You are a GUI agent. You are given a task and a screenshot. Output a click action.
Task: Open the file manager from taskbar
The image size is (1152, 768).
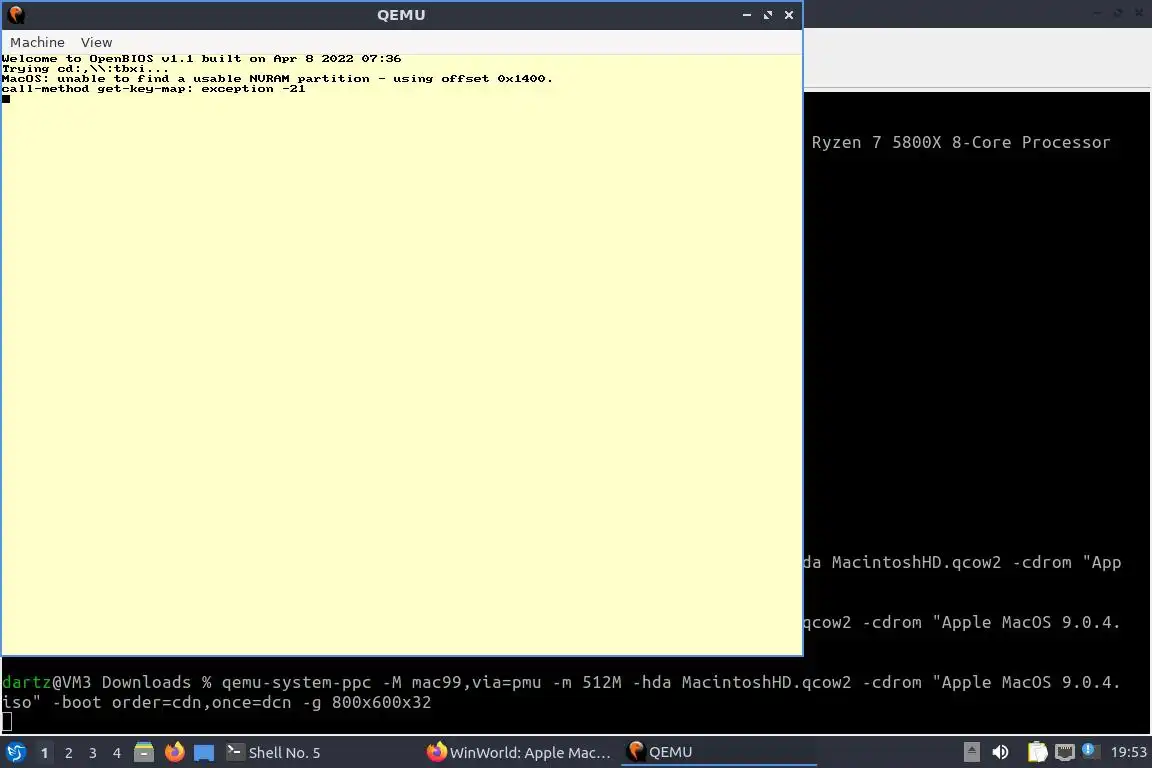click(x=144, y=753)
